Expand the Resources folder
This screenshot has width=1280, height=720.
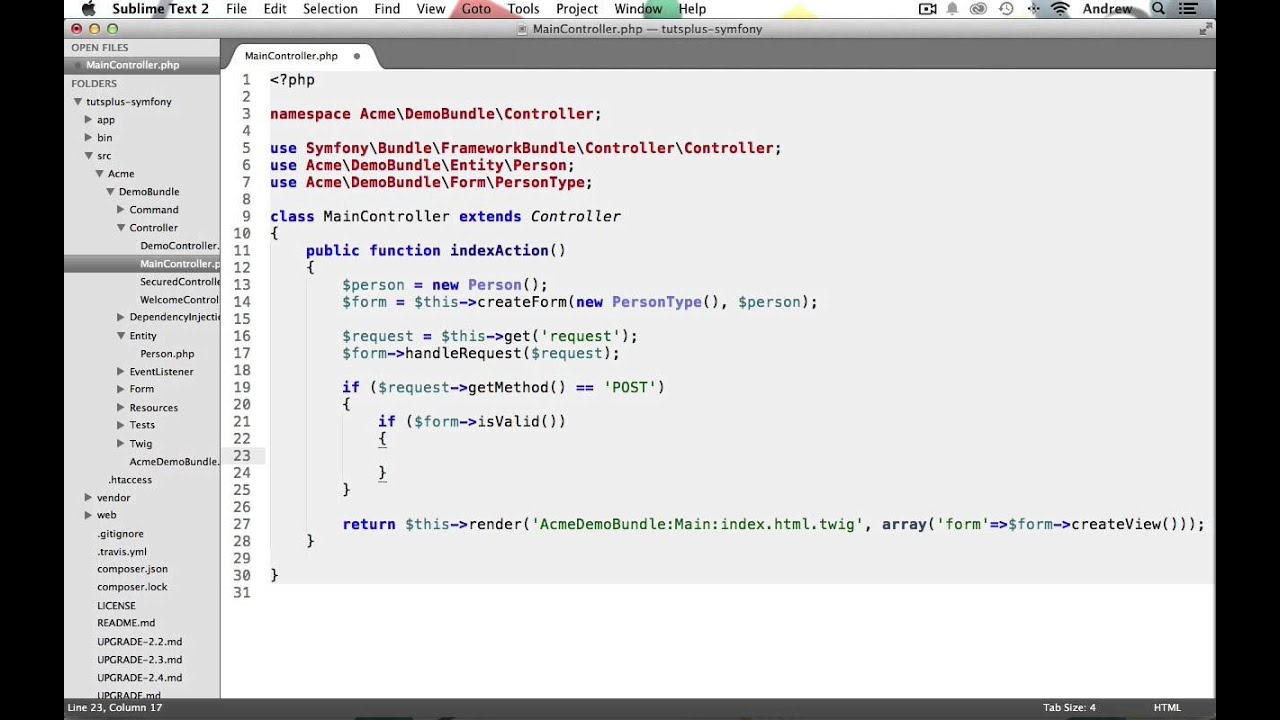pyautogui.click(x=120, y=408)
